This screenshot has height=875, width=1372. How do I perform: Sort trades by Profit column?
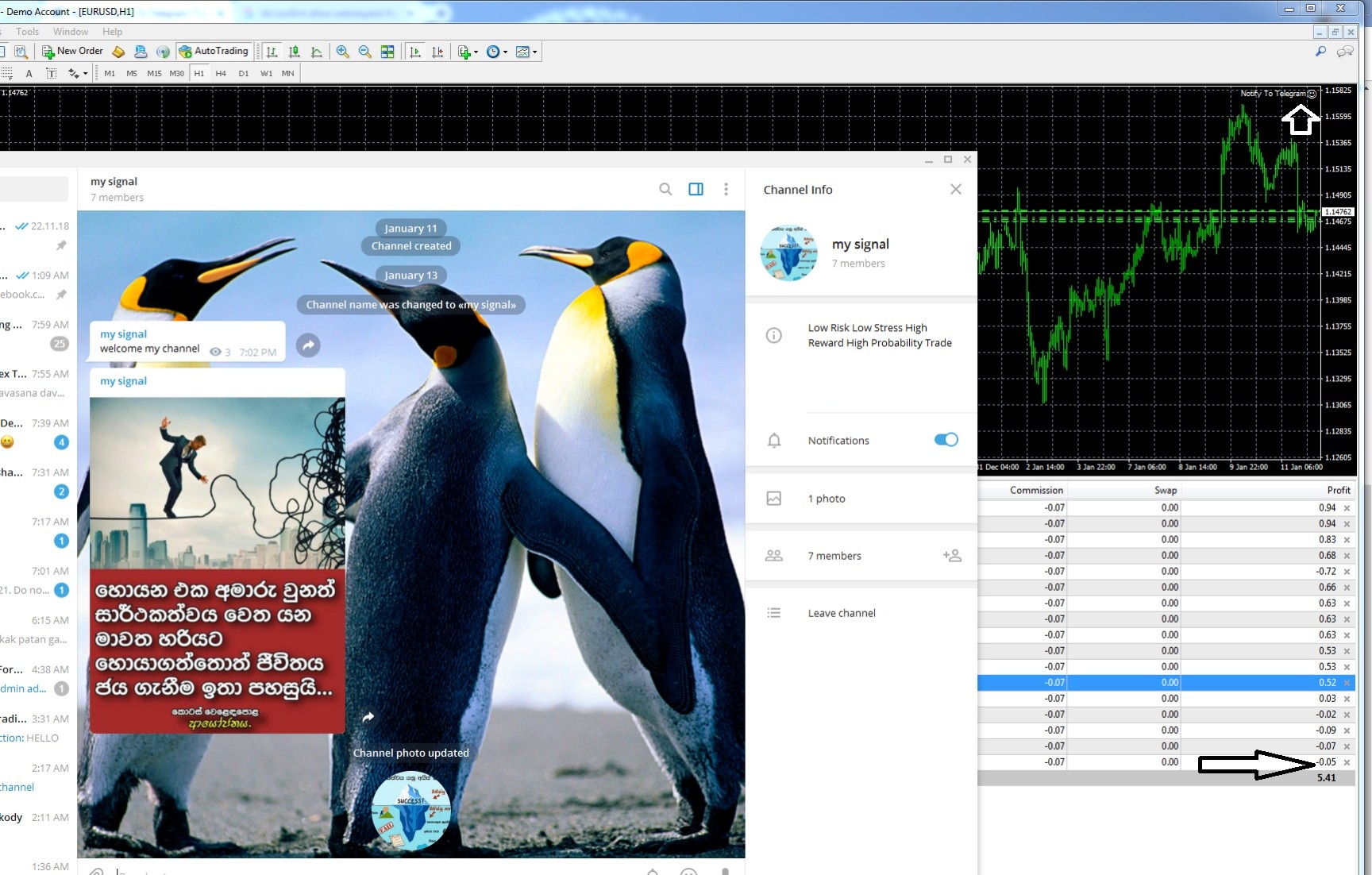(1339, 490)
